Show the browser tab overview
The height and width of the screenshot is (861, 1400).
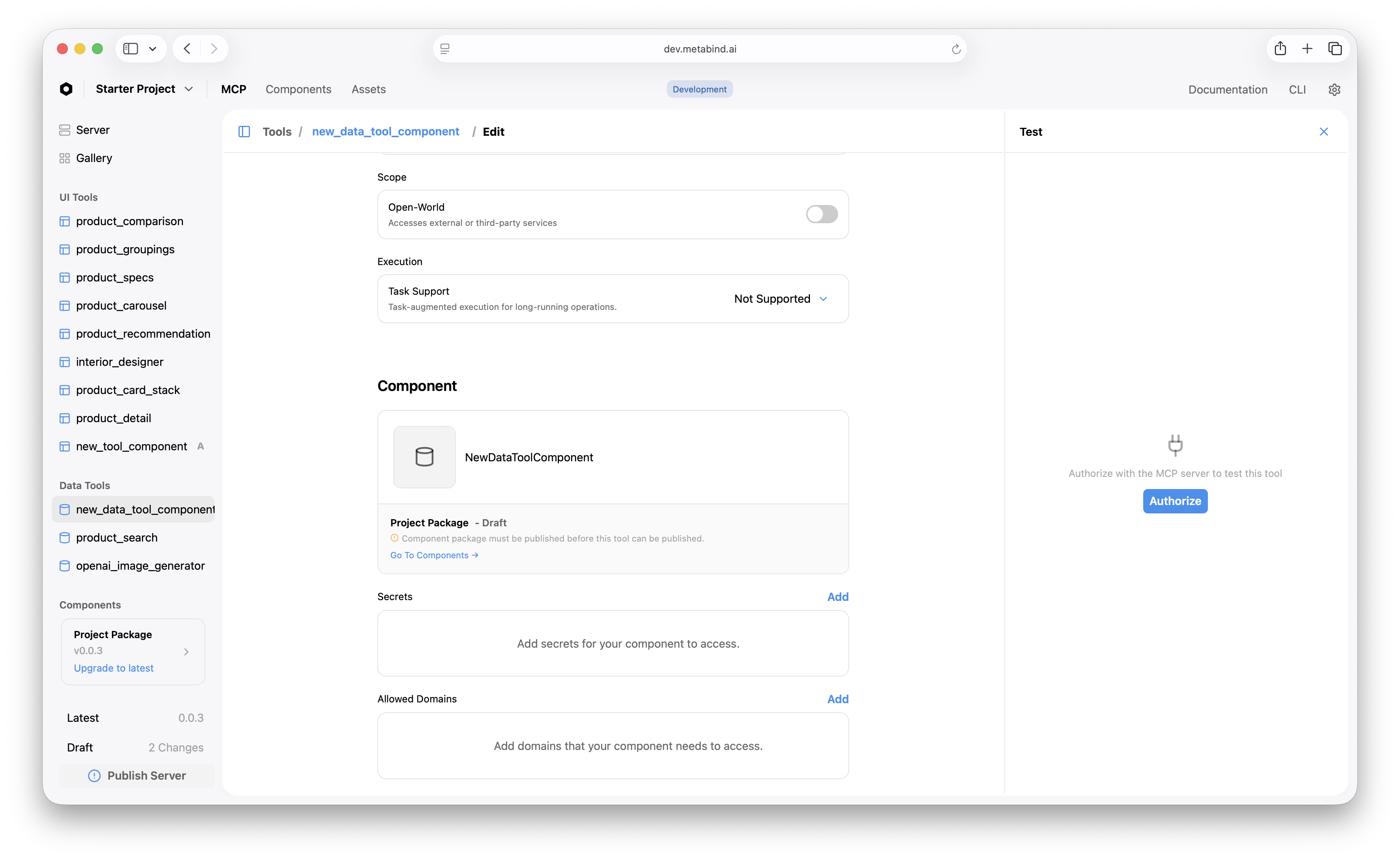1335,48
